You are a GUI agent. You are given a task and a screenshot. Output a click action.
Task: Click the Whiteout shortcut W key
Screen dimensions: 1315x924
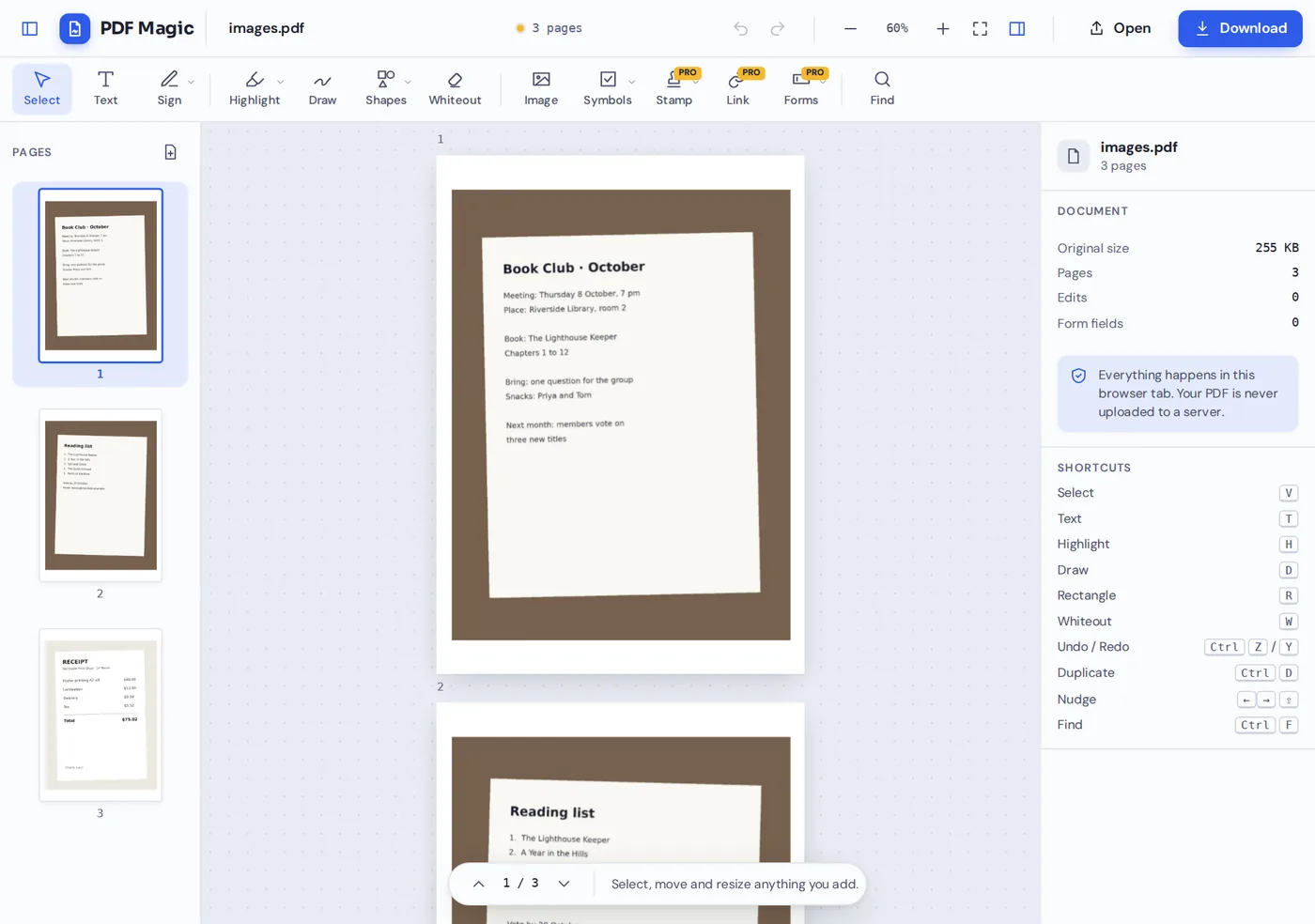click(1289, 622)
